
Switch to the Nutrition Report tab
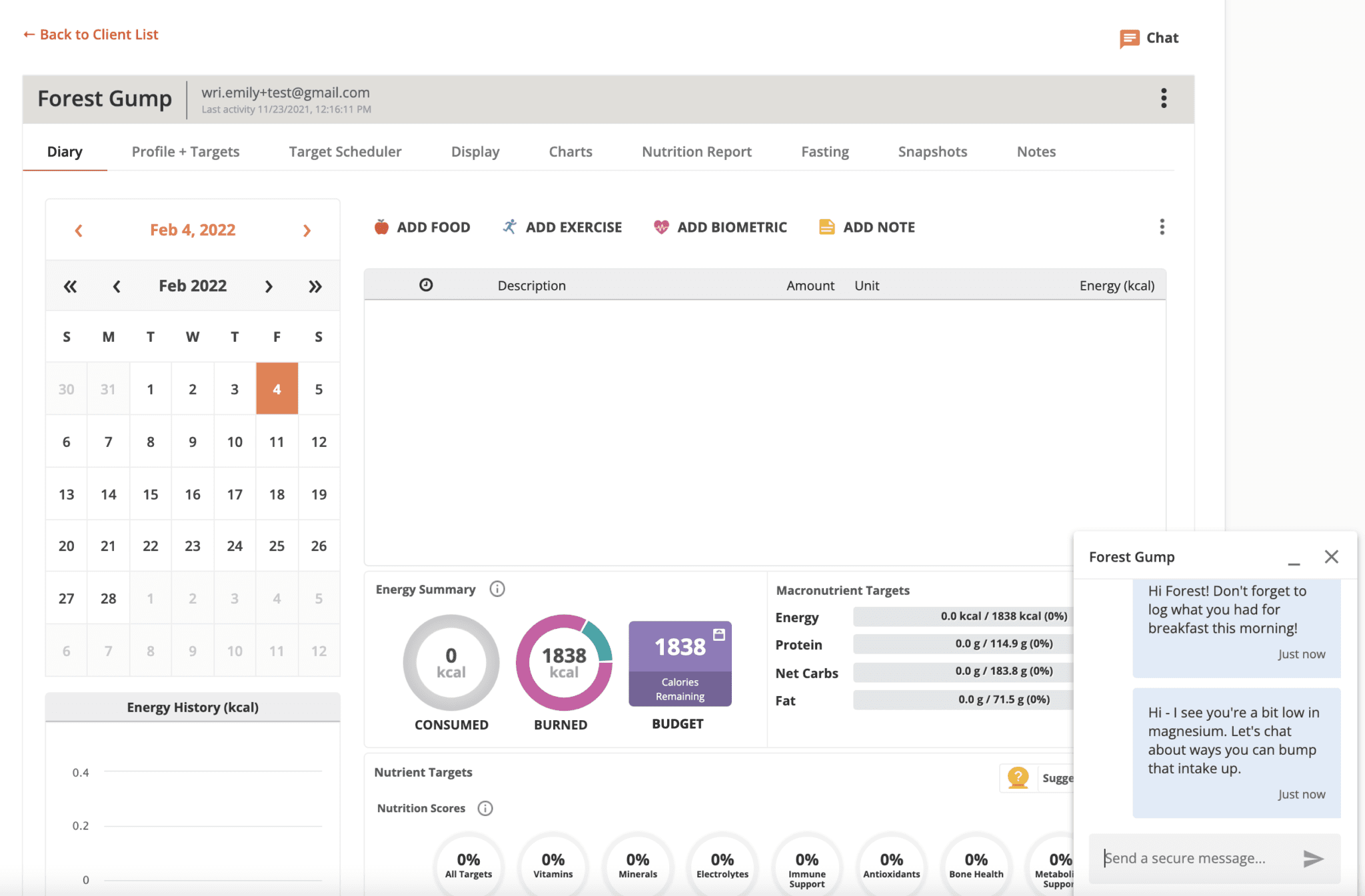696,152
